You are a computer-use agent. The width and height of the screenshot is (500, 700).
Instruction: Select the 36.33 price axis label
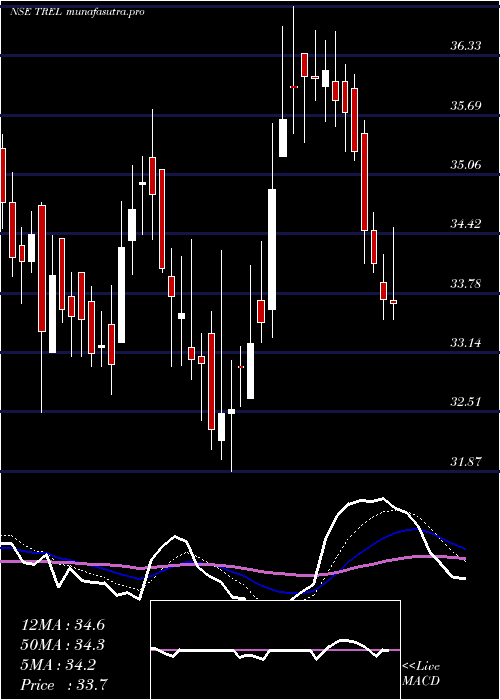pyautogui.click(x=466, y=46)
